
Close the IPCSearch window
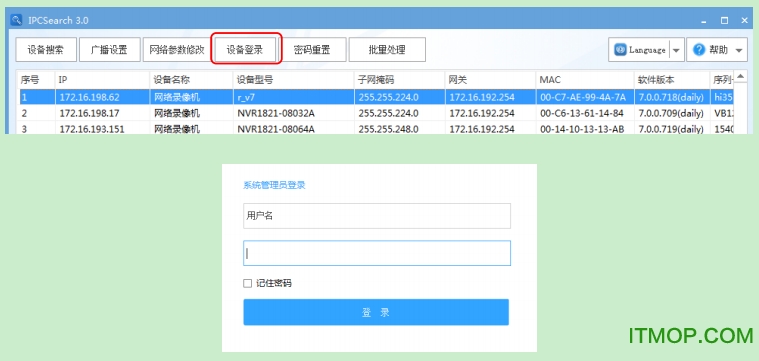point(744,20)
